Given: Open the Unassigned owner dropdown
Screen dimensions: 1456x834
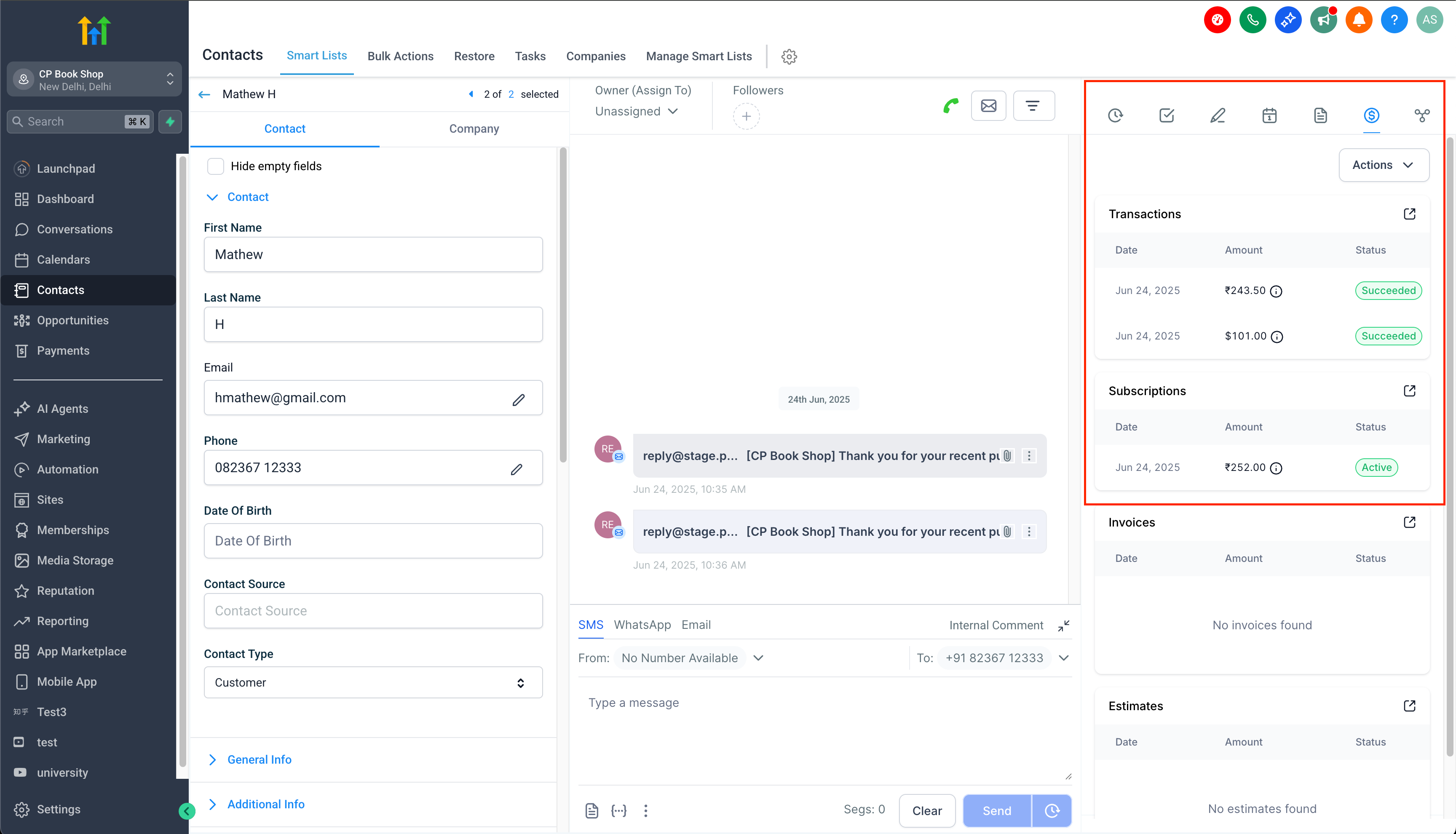Looking at the screenshot, I should point(636,112).
